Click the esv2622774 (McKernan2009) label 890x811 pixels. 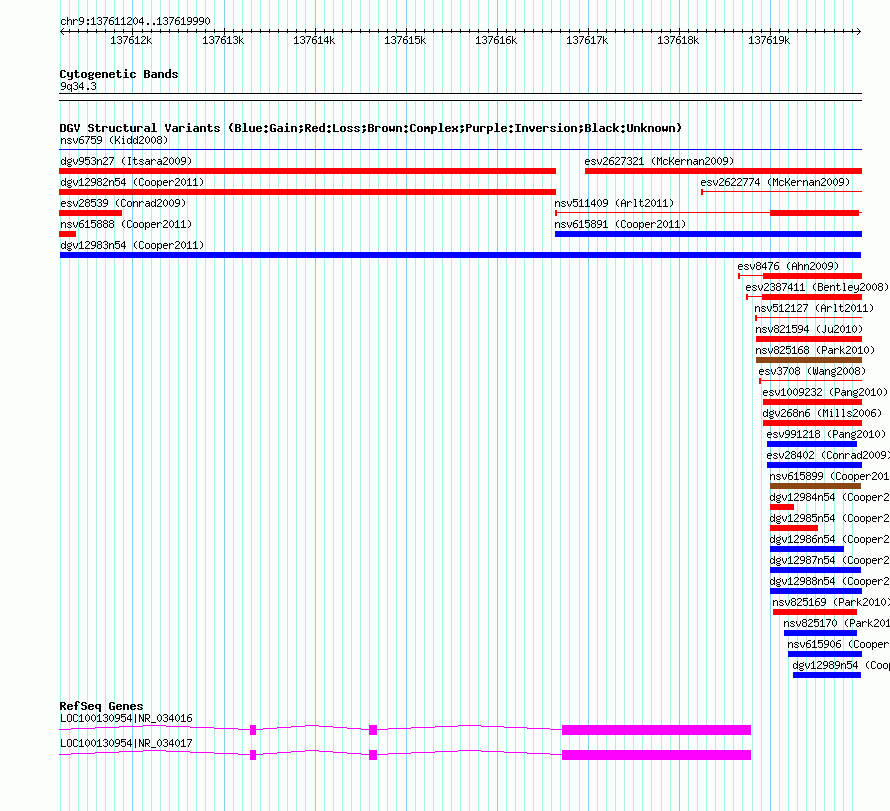coord(775,182)
